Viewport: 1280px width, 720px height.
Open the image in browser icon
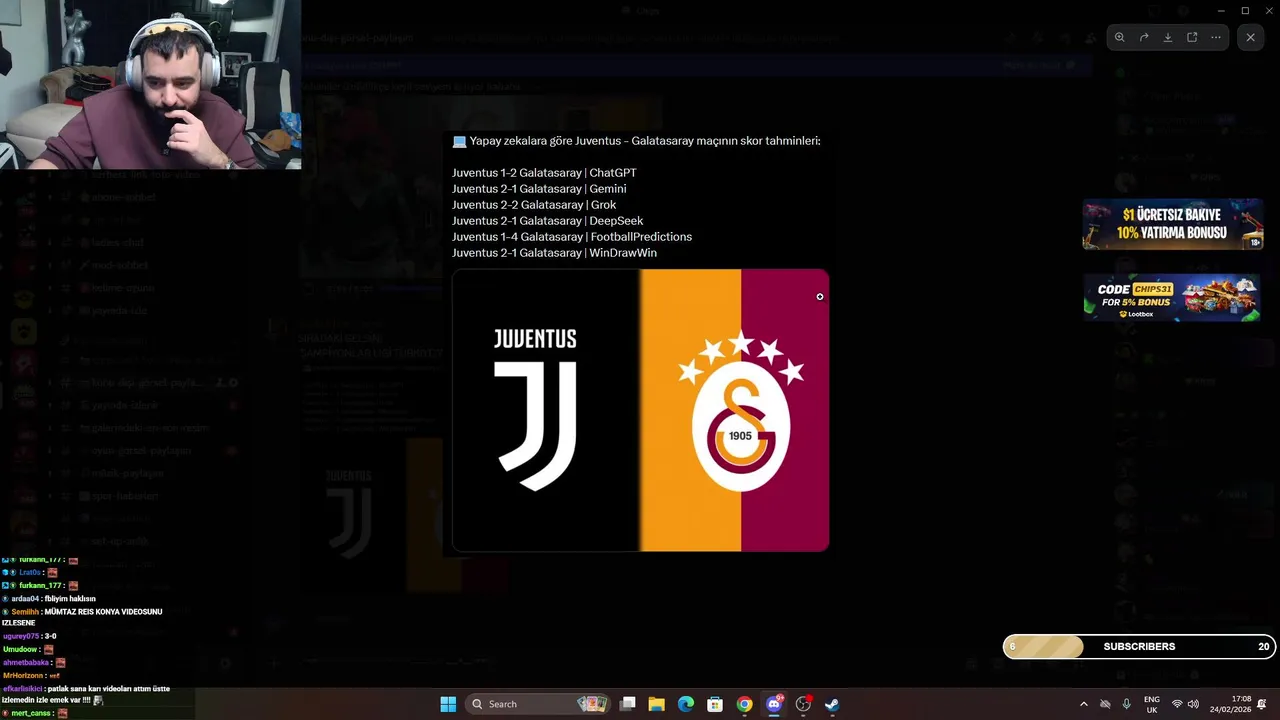click(x=1192, y=37)
